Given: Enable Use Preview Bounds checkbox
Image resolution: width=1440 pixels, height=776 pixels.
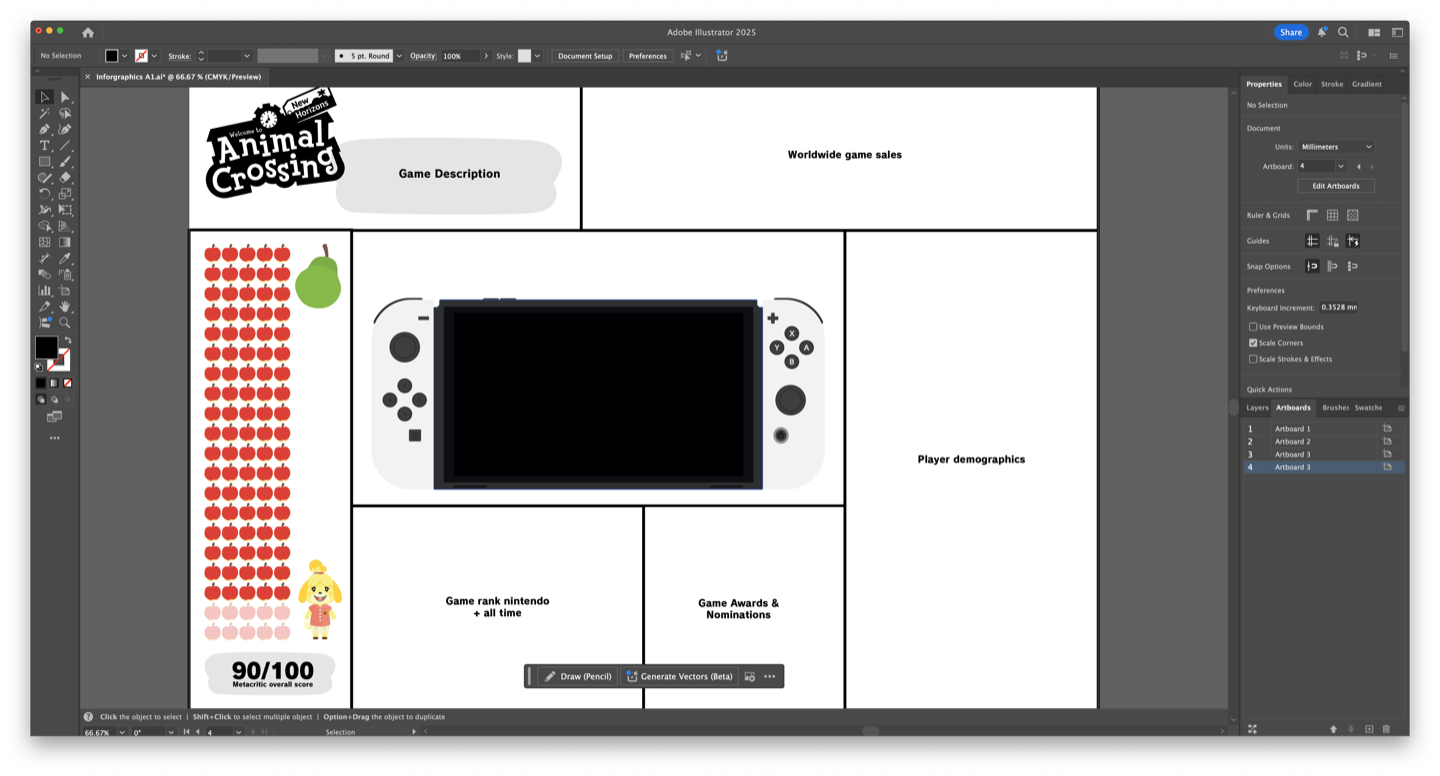Looking at the screenshot, I should coord(1253,327).
